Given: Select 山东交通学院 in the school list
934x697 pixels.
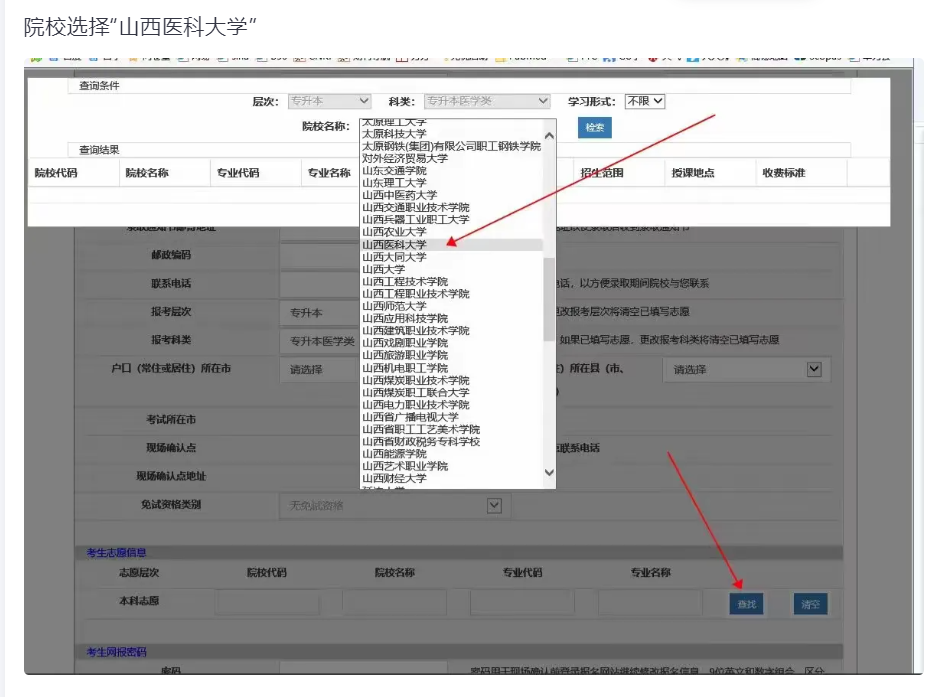Looking at the screenshot, I should [x=394, y=171].
